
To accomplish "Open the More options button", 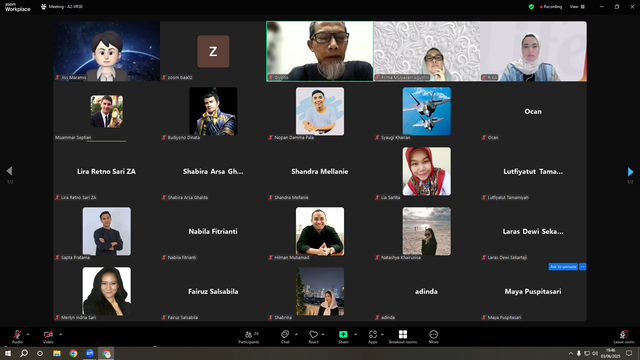I will [x=433, y=337].
